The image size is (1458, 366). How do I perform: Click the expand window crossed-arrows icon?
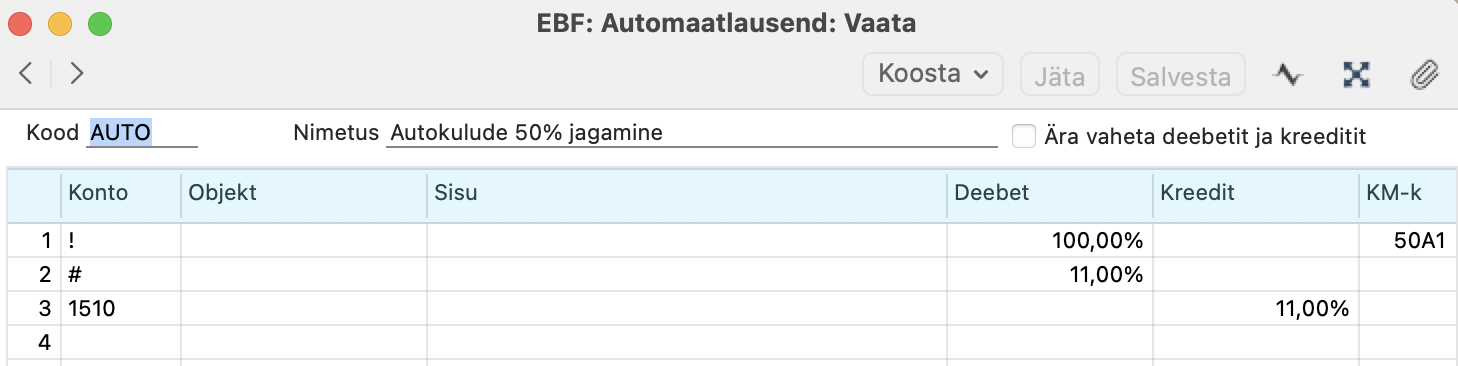pyautogui.click(x=1355, y=74)
